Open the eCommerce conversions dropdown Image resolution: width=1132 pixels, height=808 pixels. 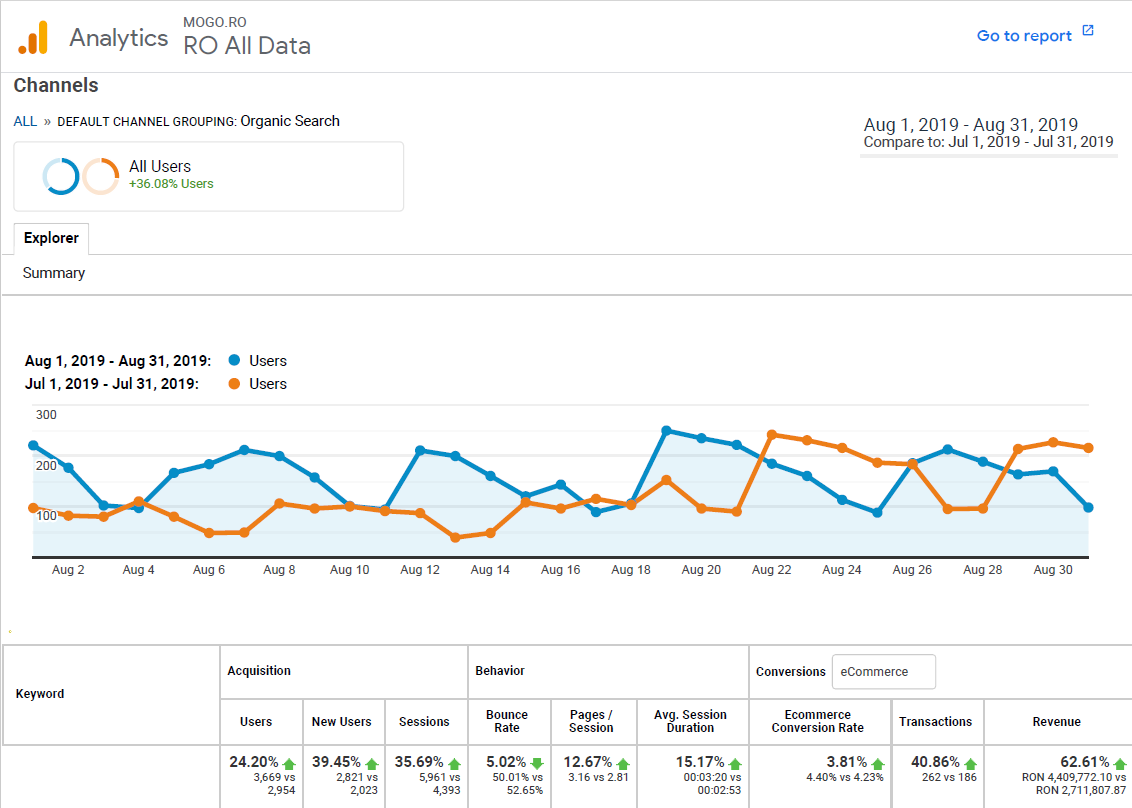883,671
